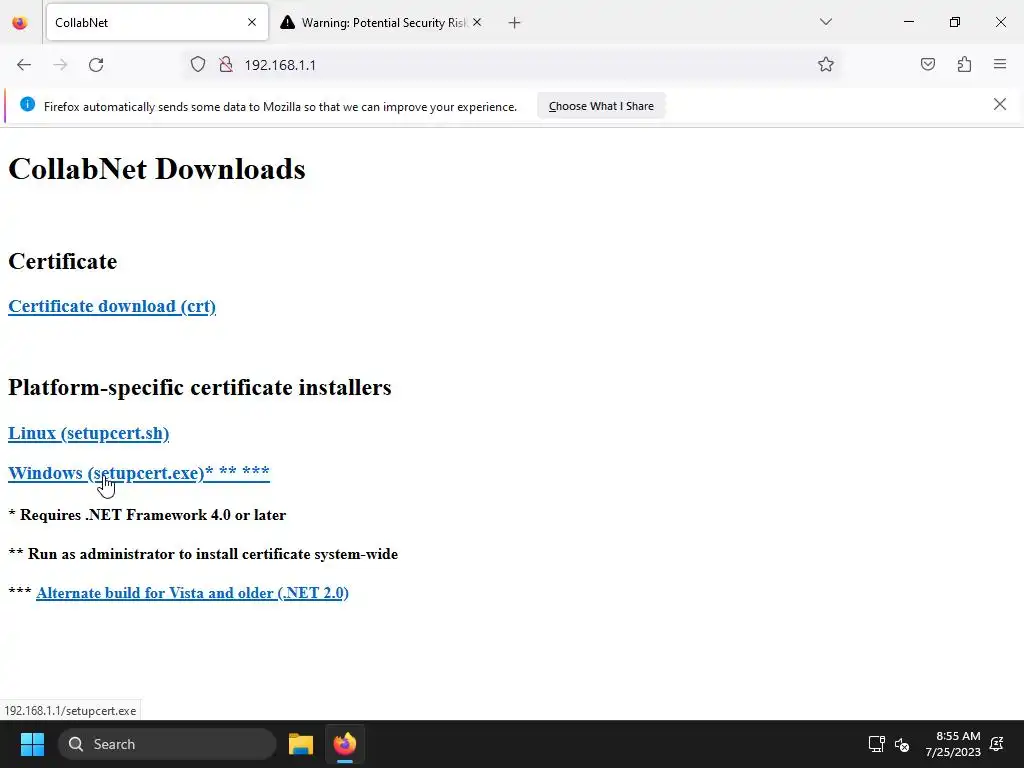Click the Run as administrator note
This screenshot has width=1024, height=768.
[203, 554]
